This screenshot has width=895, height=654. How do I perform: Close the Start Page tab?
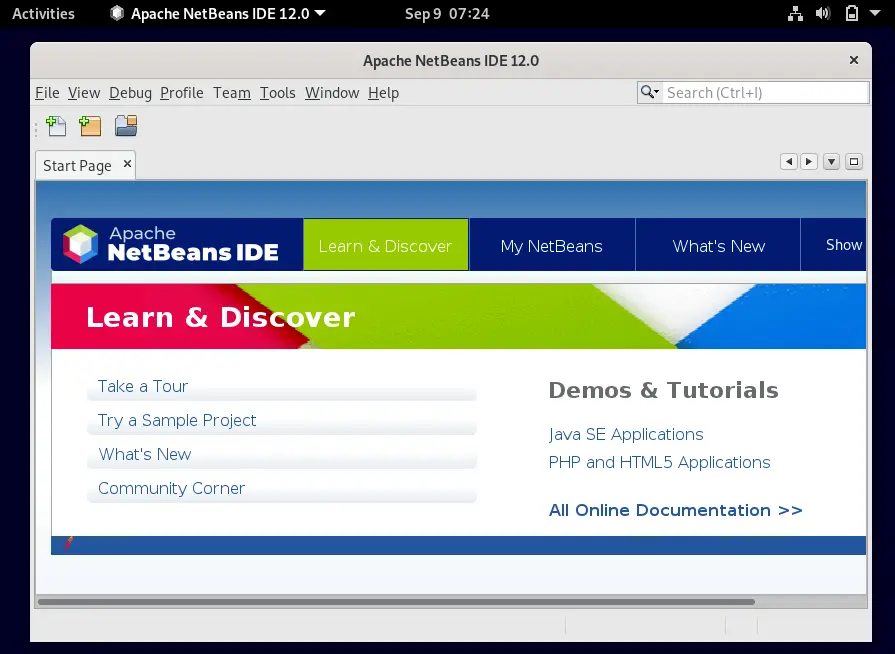click(x=127, y=164)
